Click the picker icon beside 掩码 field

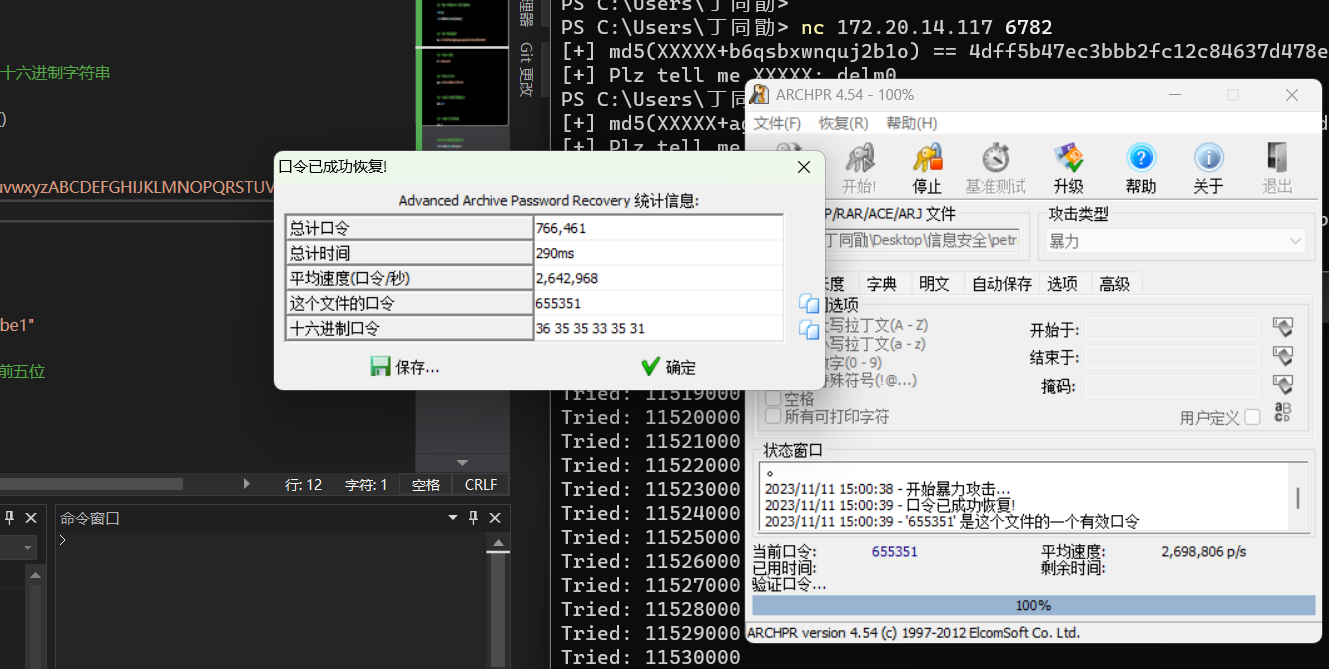[x=1283, y=385]
